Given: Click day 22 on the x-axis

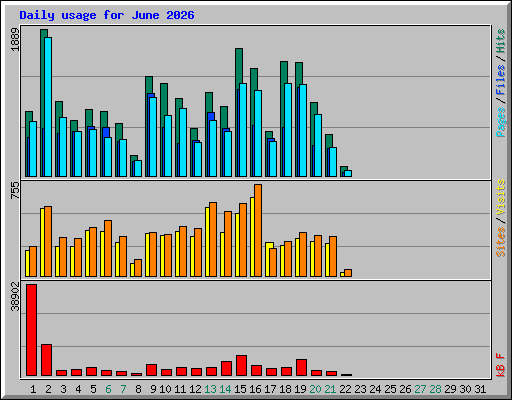Looking at the screenshot, I should pos(345,389).
